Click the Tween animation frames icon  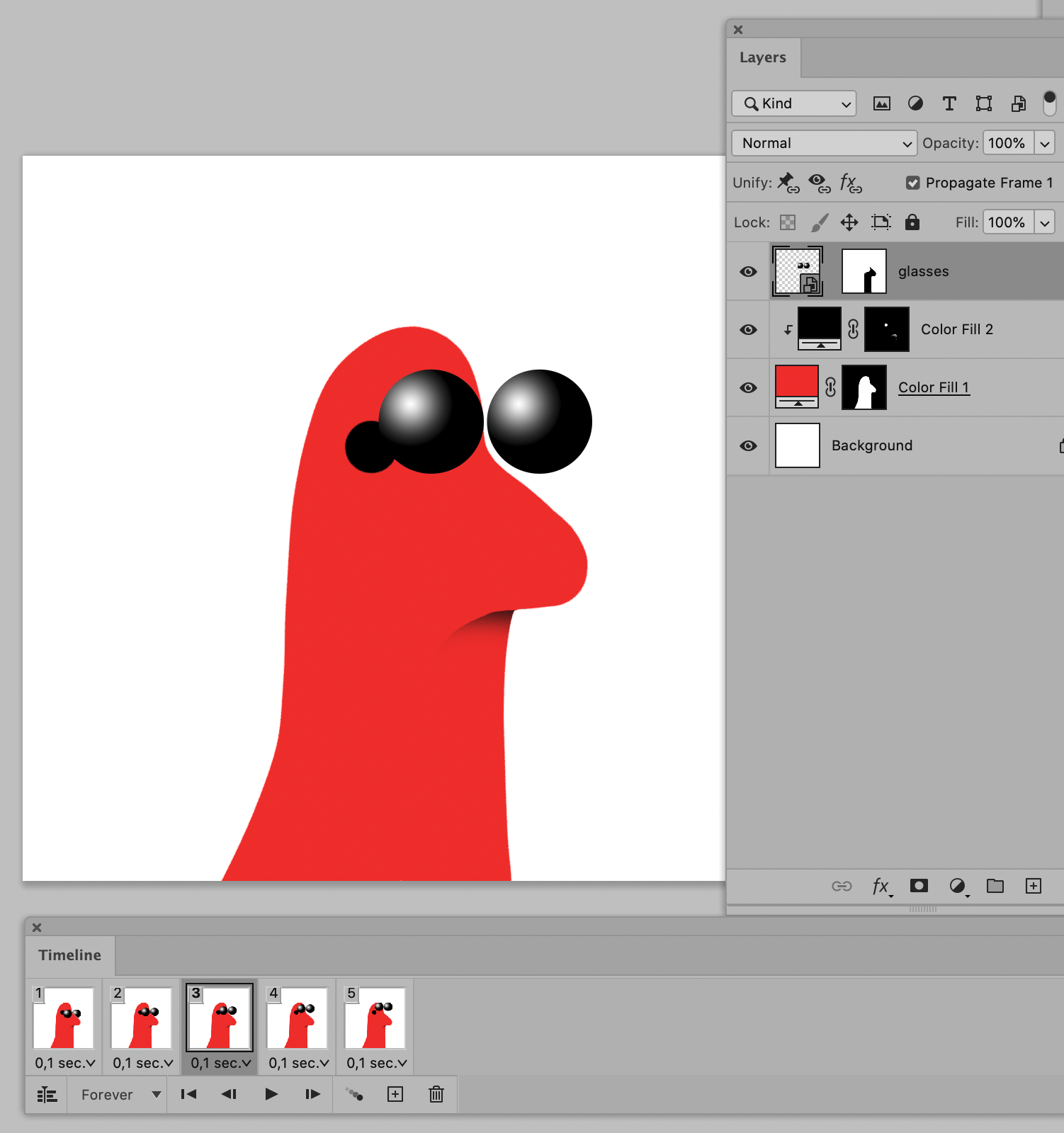coord(354,1094)
